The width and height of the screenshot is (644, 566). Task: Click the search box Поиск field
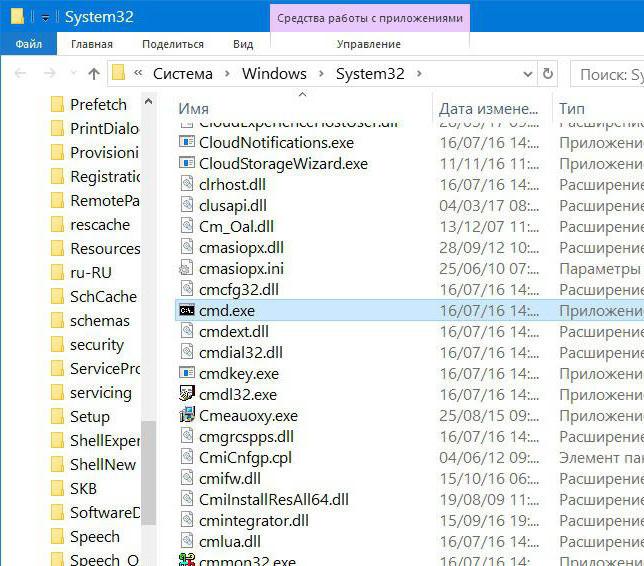(609, 74)
